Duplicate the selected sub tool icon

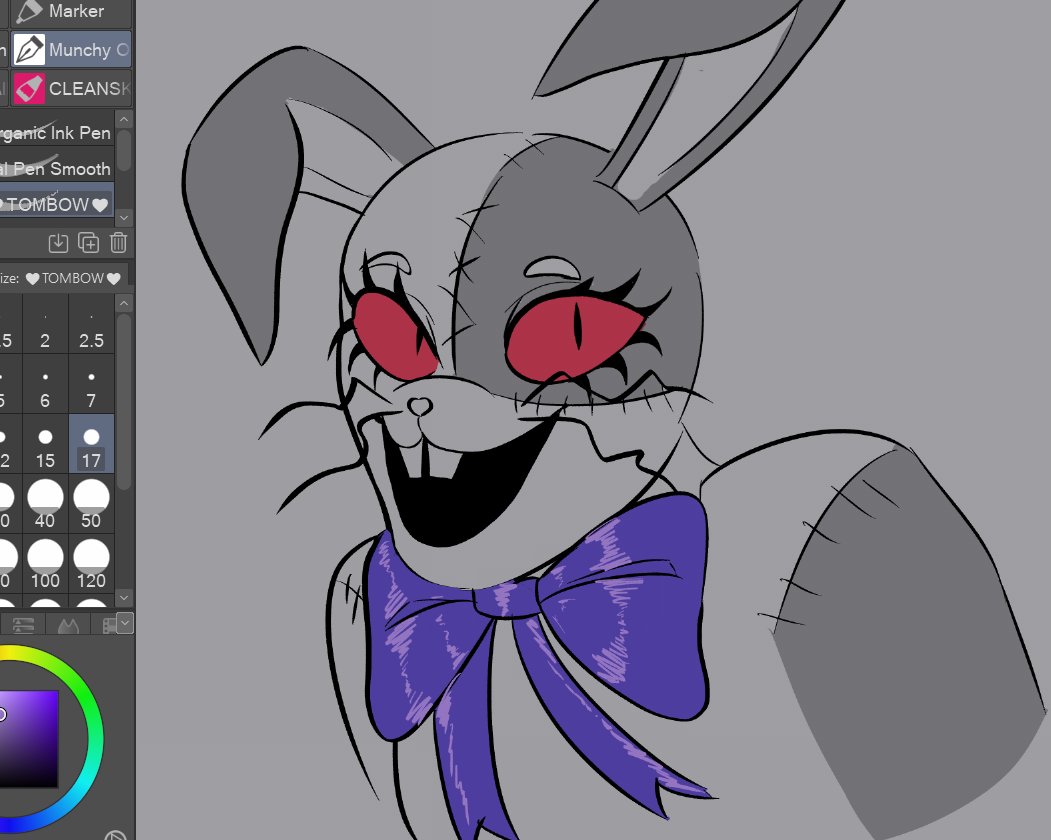[88, 243]
